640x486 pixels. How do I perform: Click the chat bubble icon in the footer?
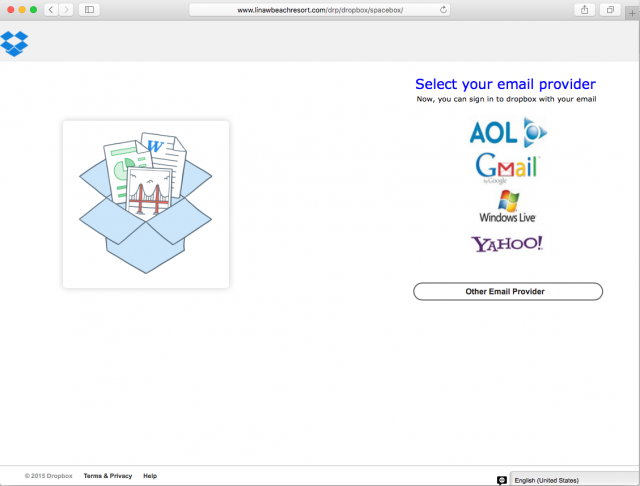click(502, 480)
